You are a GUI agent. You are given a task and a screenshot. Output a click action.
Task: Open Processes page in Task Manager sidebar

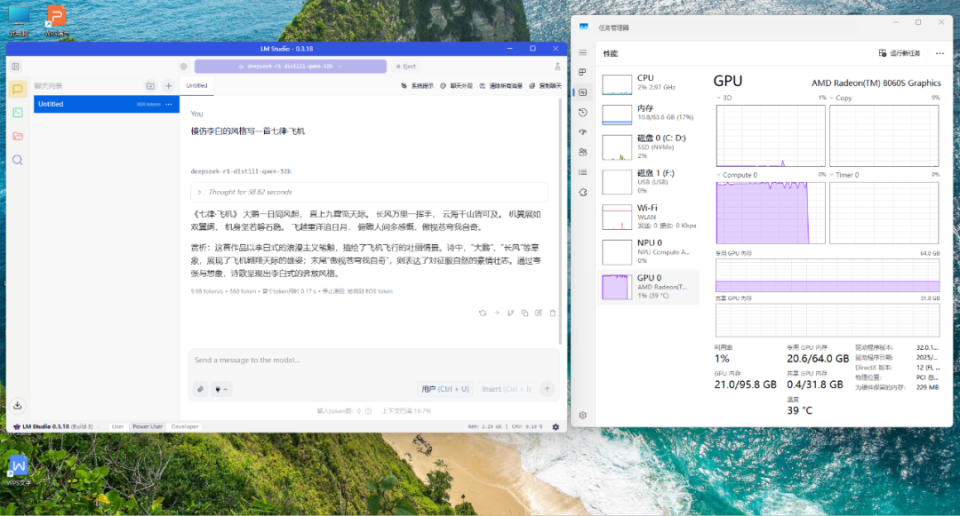click(583, 72)
